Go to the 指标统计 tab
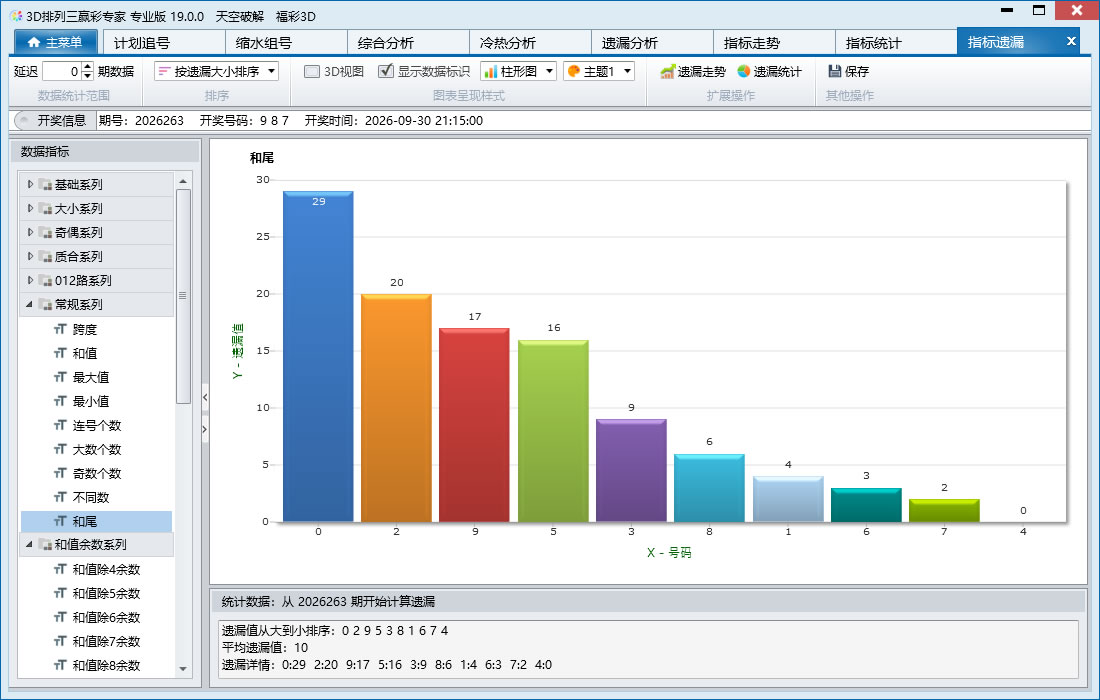 897,43
